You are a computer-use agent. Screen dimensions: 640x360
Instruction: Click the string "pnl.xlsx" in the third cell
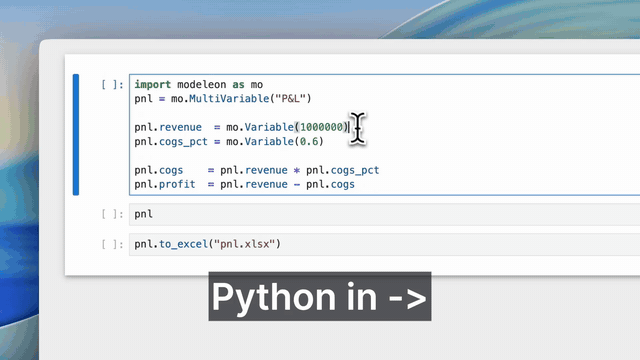coord(245,244)
